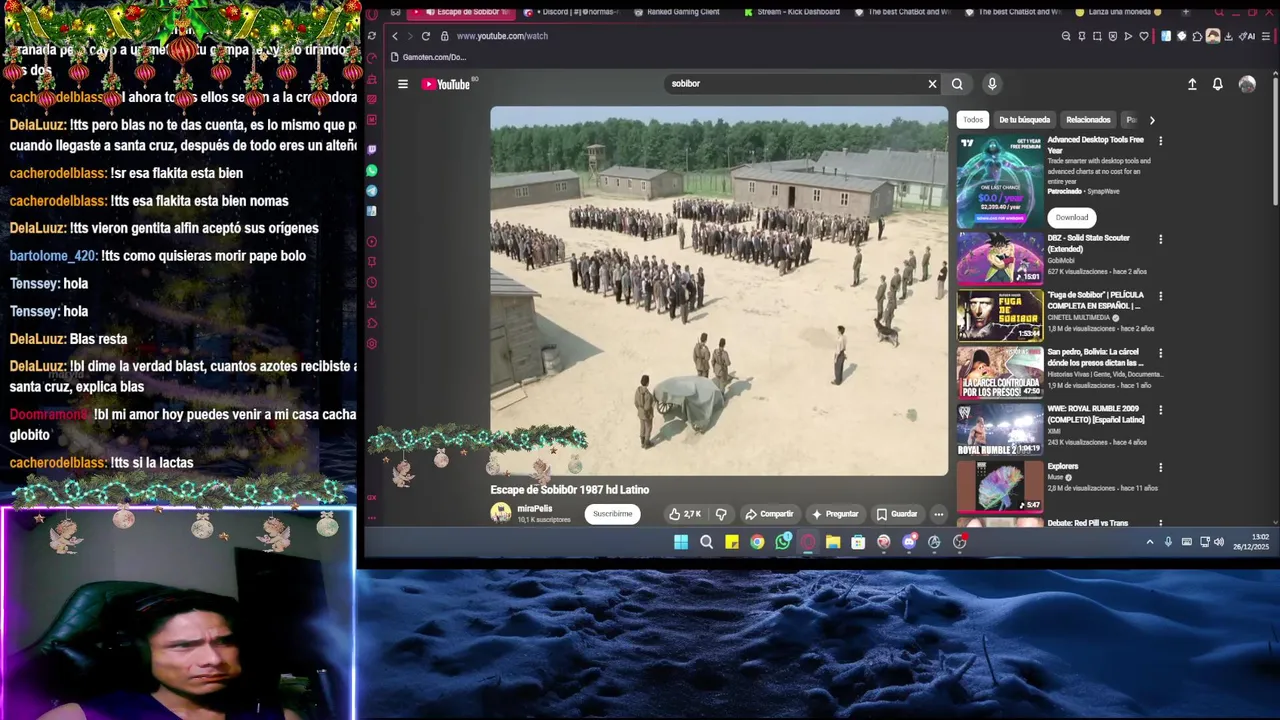Select the 'Relacionados' filter chip

click(x=1088, y=120)
